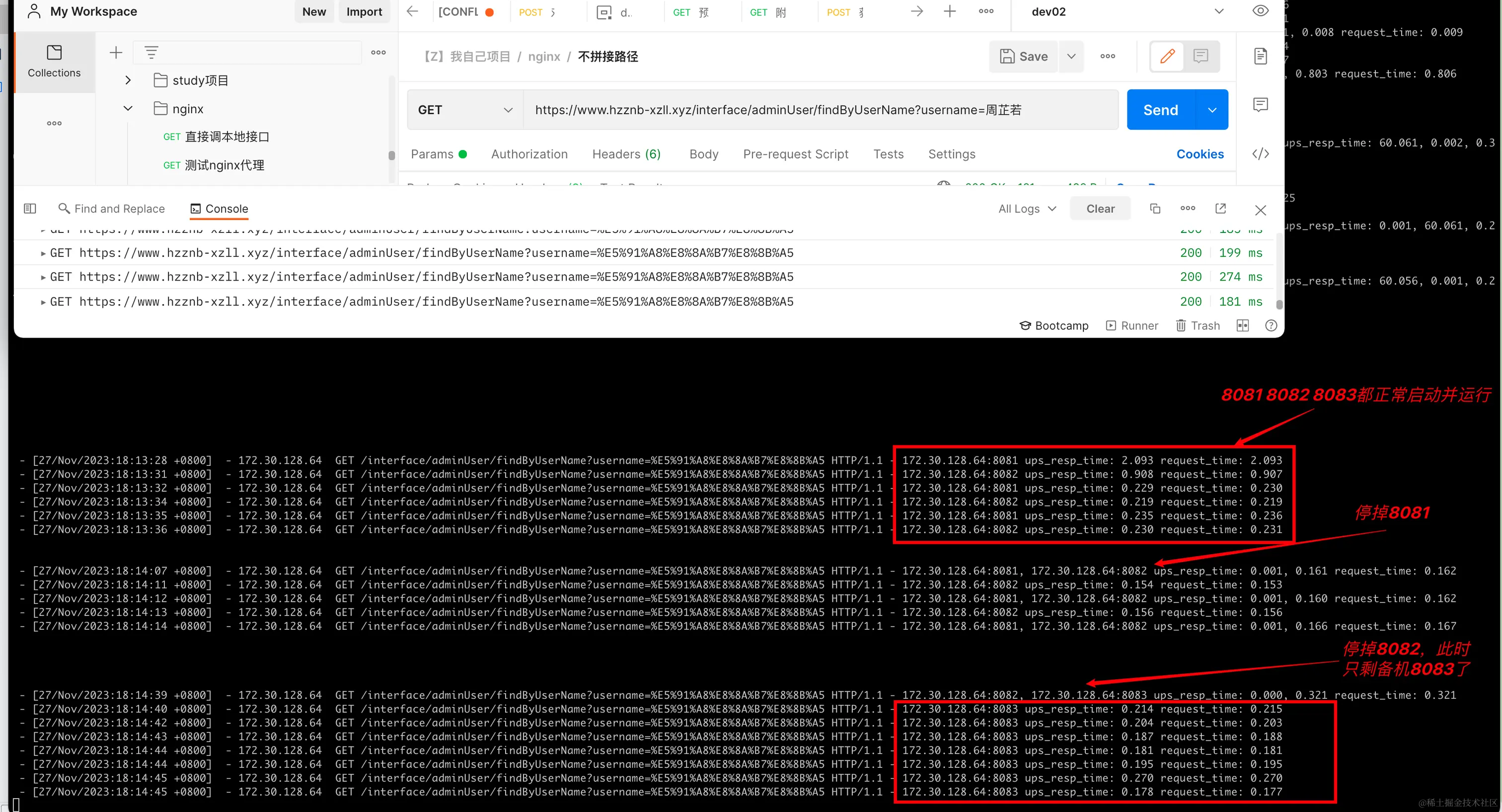Switch to the Authorization tab
Screen dimensions: 1502x812
tap(529, 154)
